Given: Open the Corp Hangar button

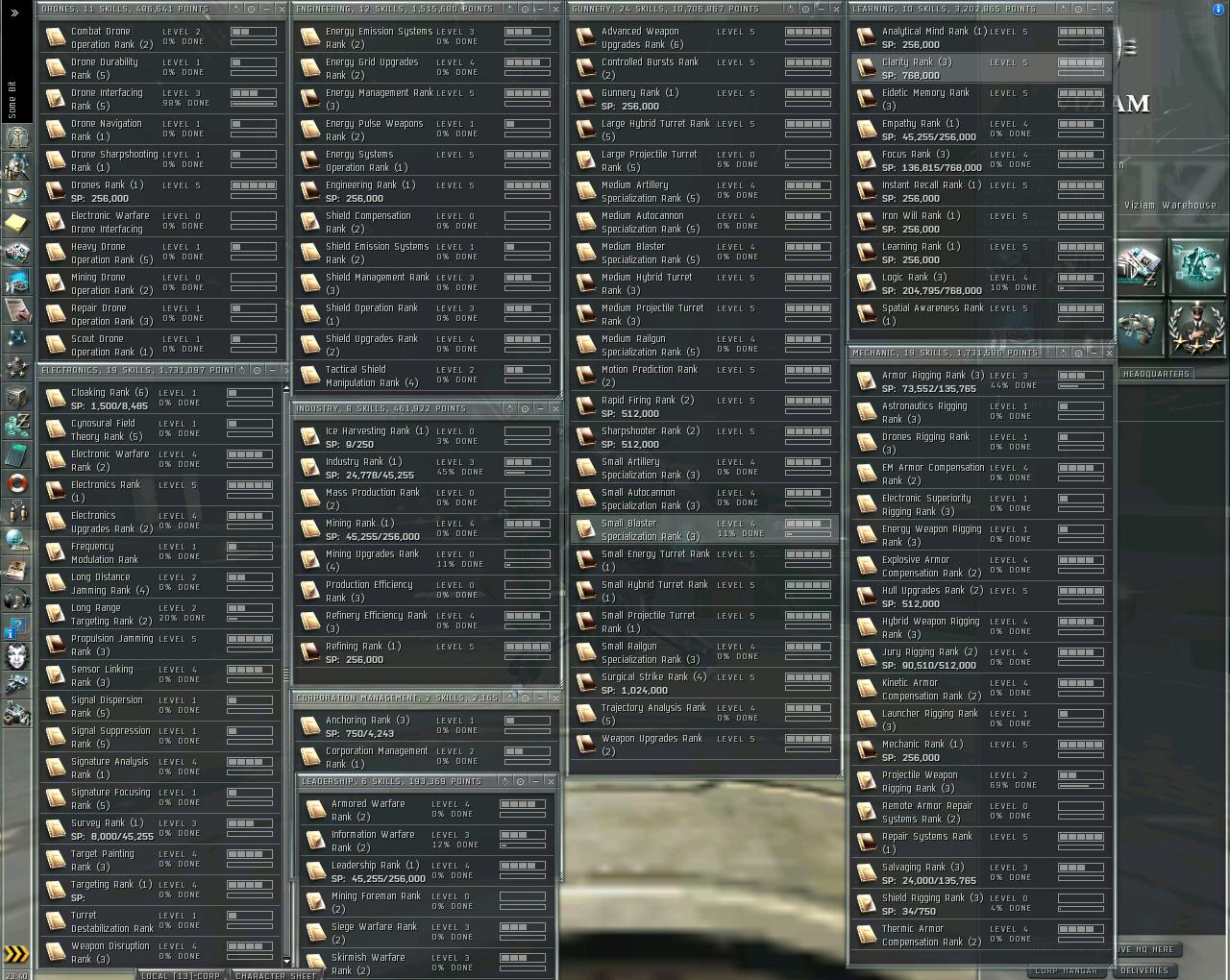Looking at the screenshot, I should coord(1067,970).
